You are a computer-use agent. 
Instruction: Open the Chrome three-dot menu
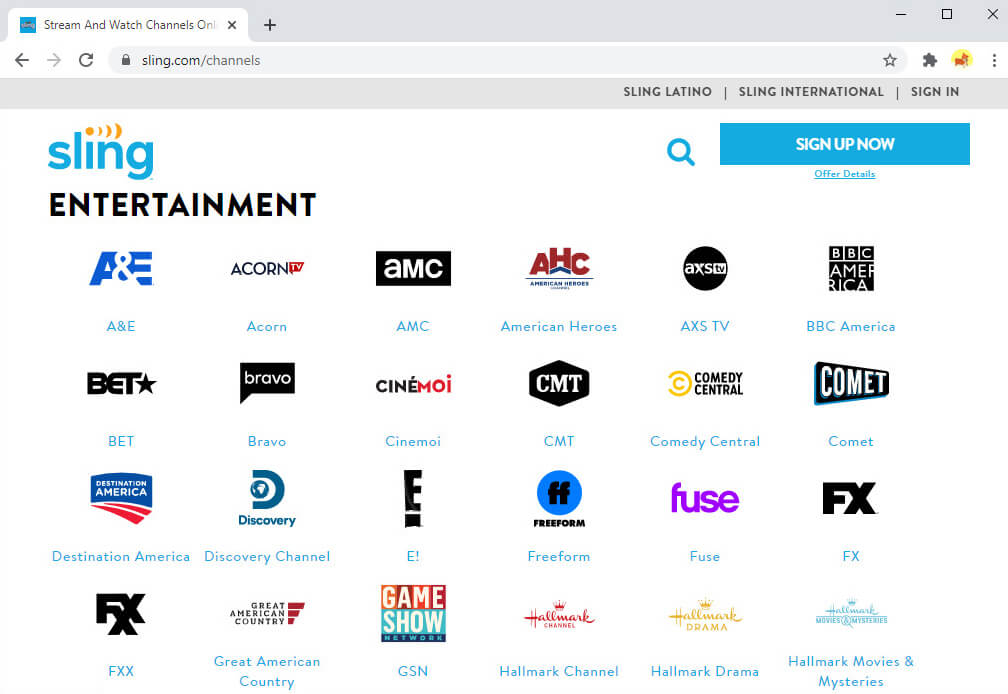(x=994, y=60)
